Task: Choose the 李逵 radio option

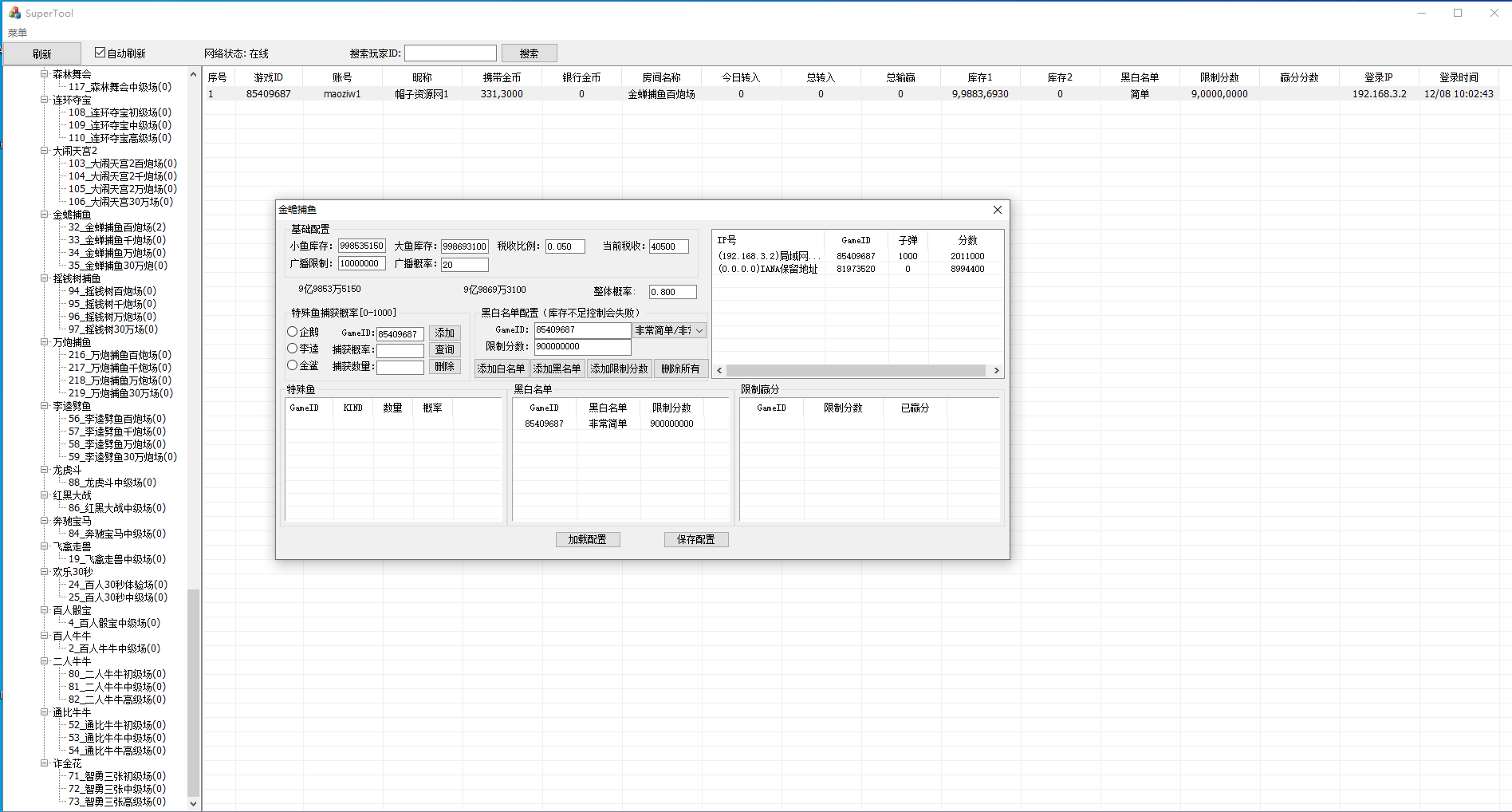Action: (293, 349)
